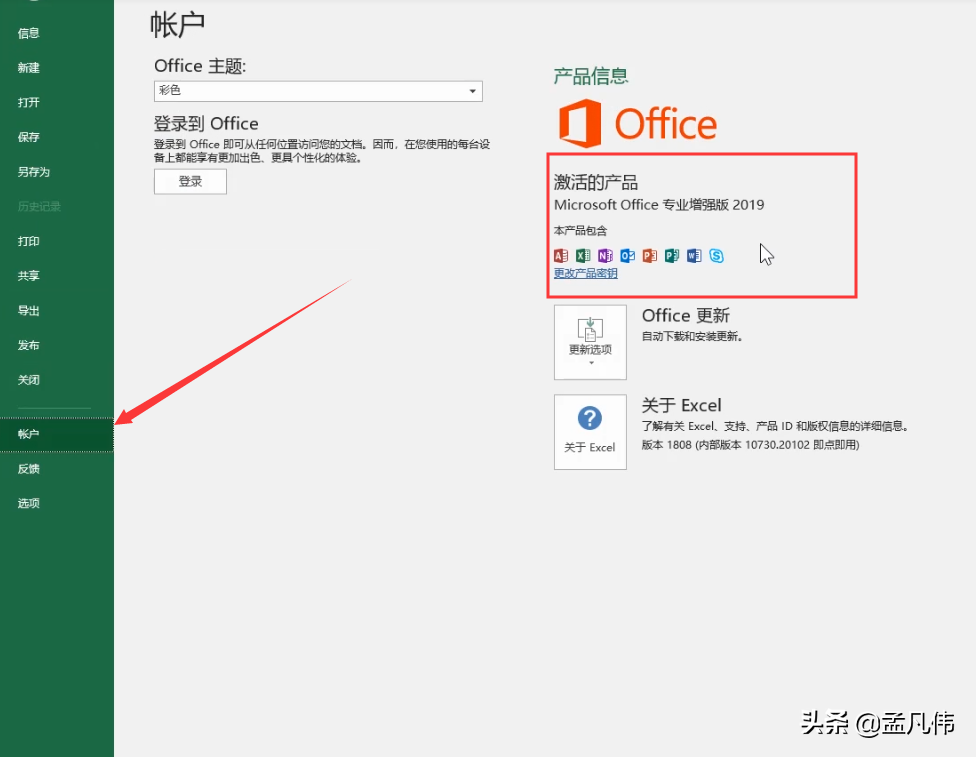Click the 产品信息 heading
Image resolution: width=976 pixels, height=757 pixels.
click(x=591, y=76)
